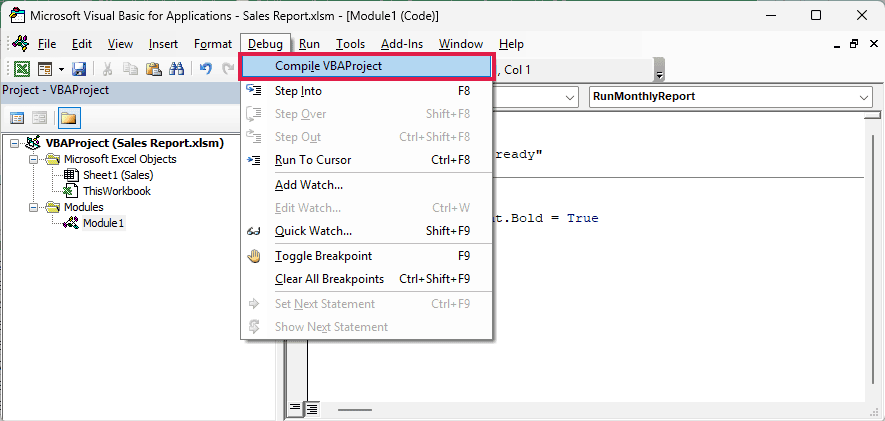The height and width of the screenshot is (421, 885).
Task: Click the Toggle Breakpoint hand icon
Action: coord(254,256)
